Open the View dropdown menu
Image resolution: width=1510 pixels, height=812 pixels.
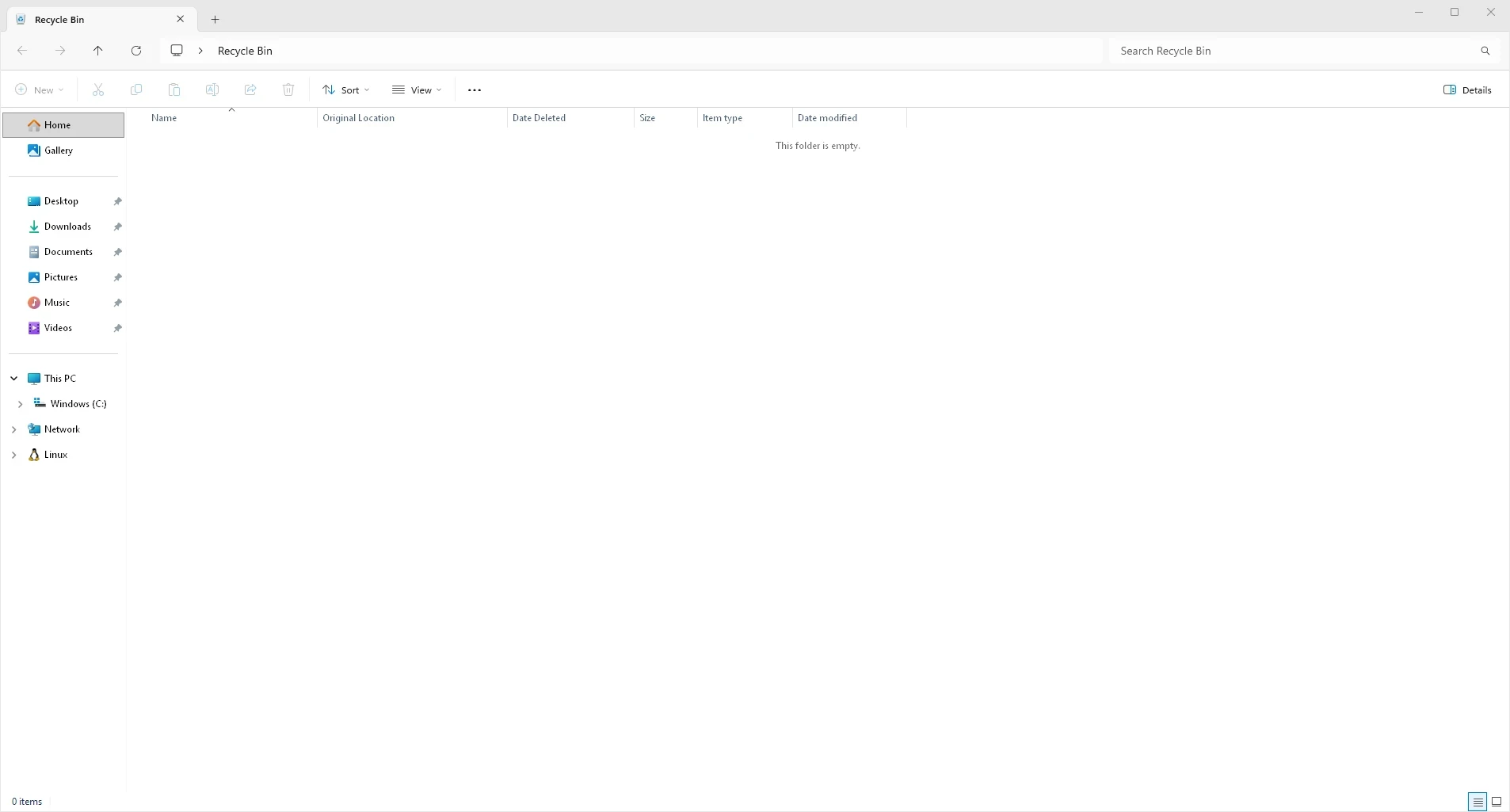pyautogui.click(x=417, y=90)
